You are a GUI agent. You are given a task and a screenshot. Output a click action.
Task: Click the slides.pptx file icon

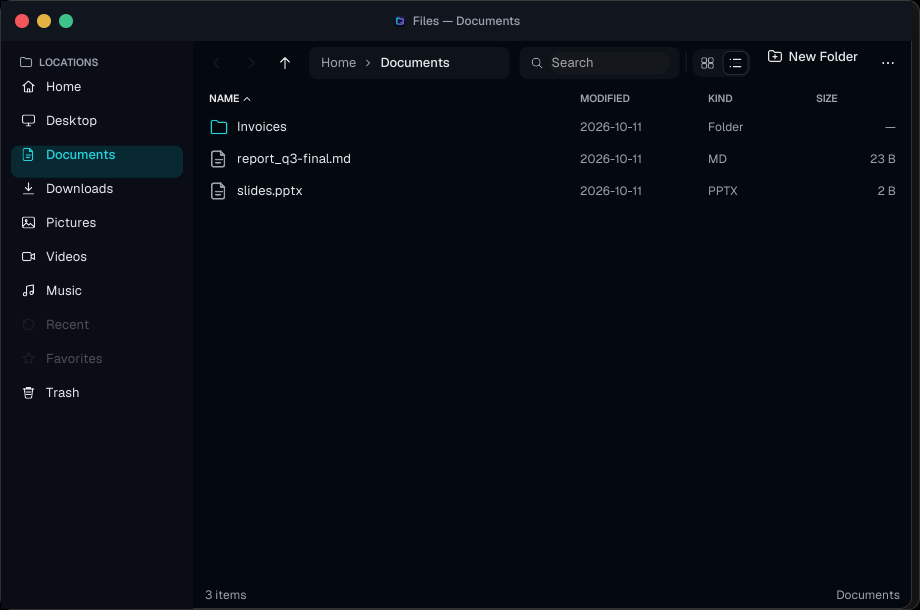(218, 191)
